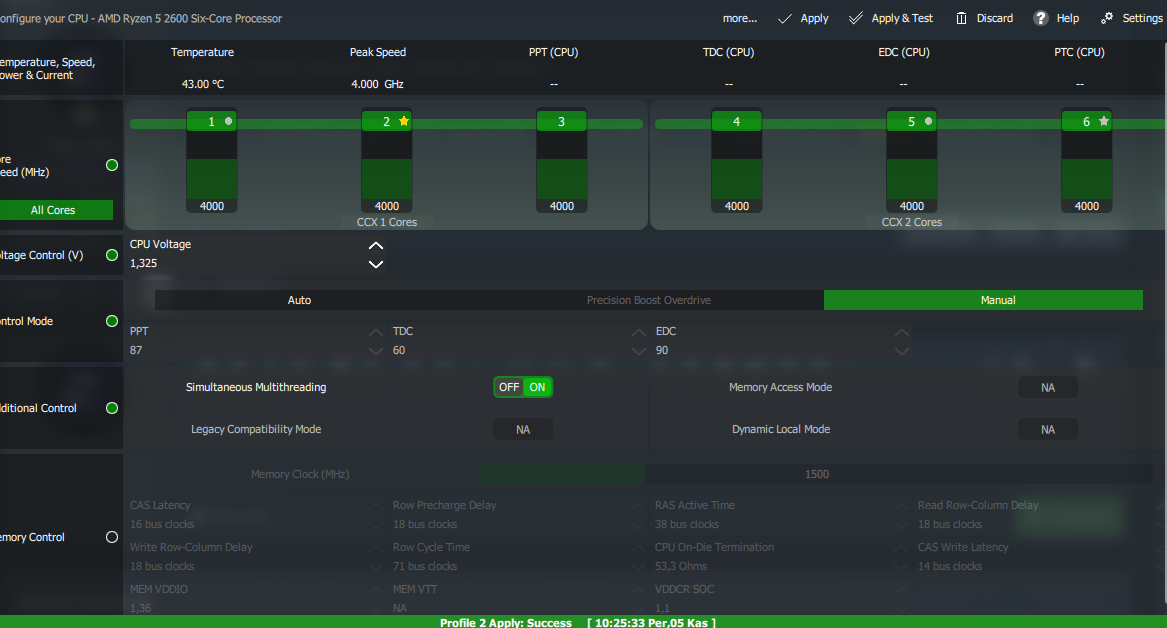Click core 1 speed value 4000

pyautogui.click(x=212, y=206)
